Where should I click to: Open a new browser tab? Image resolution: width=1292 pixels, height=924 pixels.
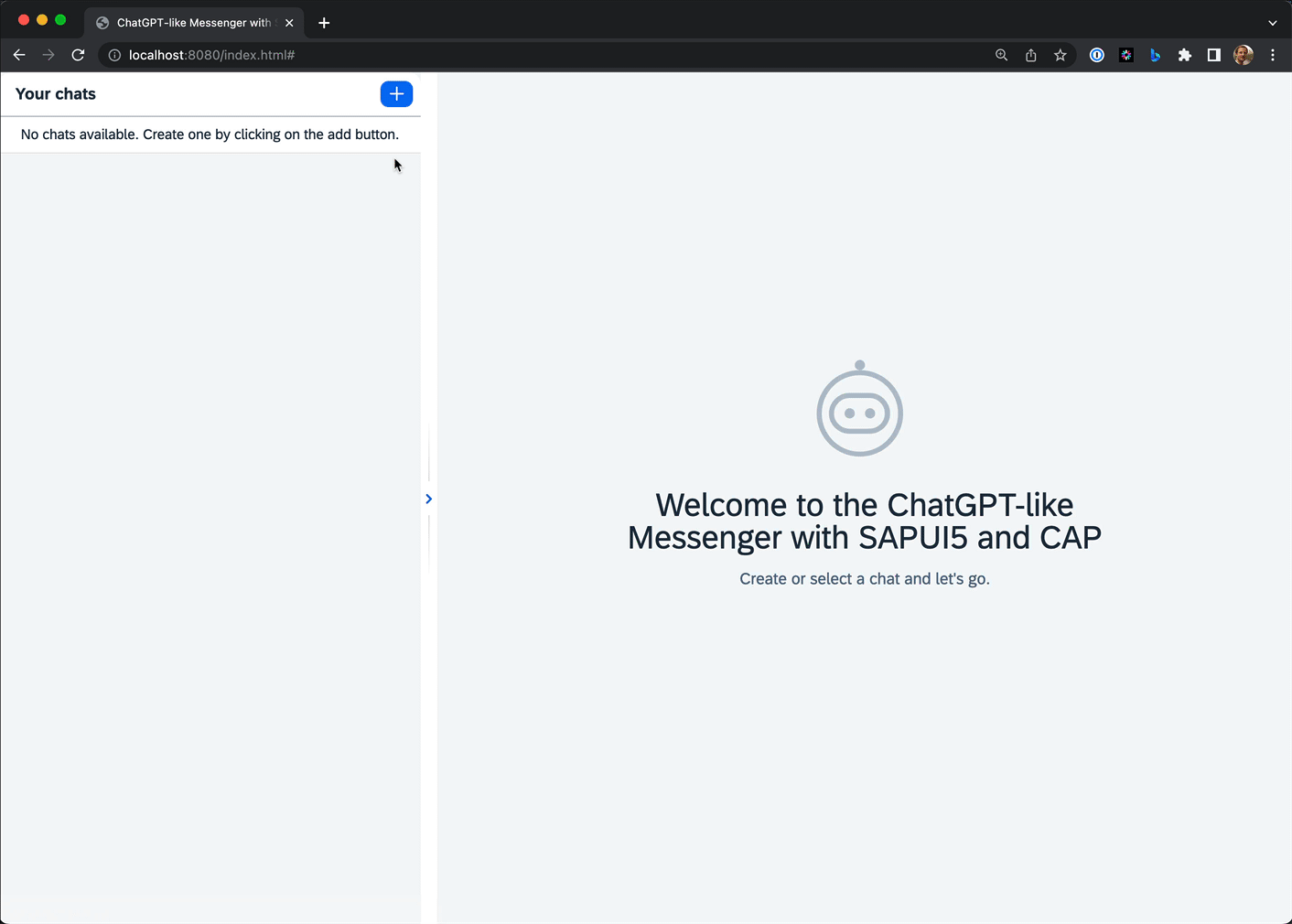coord(324,23)
